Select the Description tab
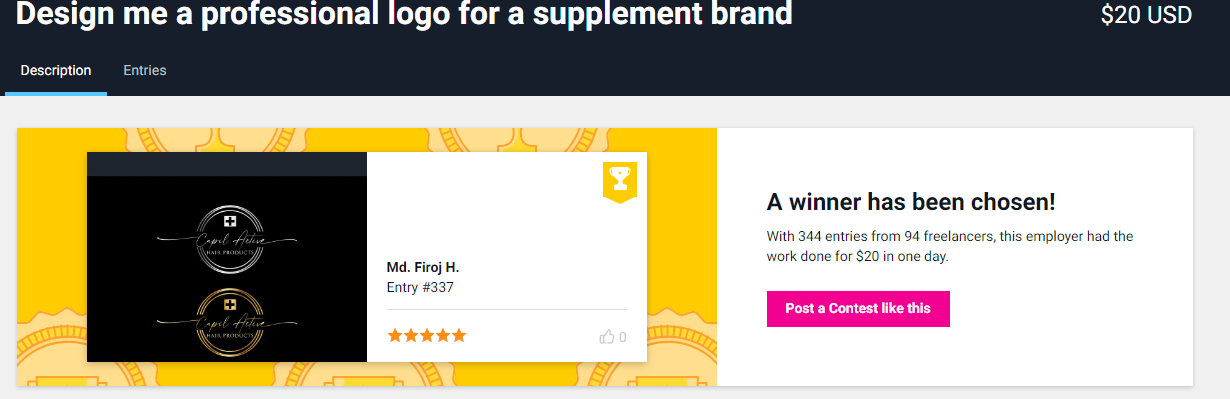This screenshot has width=1230, height=399. point(56,70)
